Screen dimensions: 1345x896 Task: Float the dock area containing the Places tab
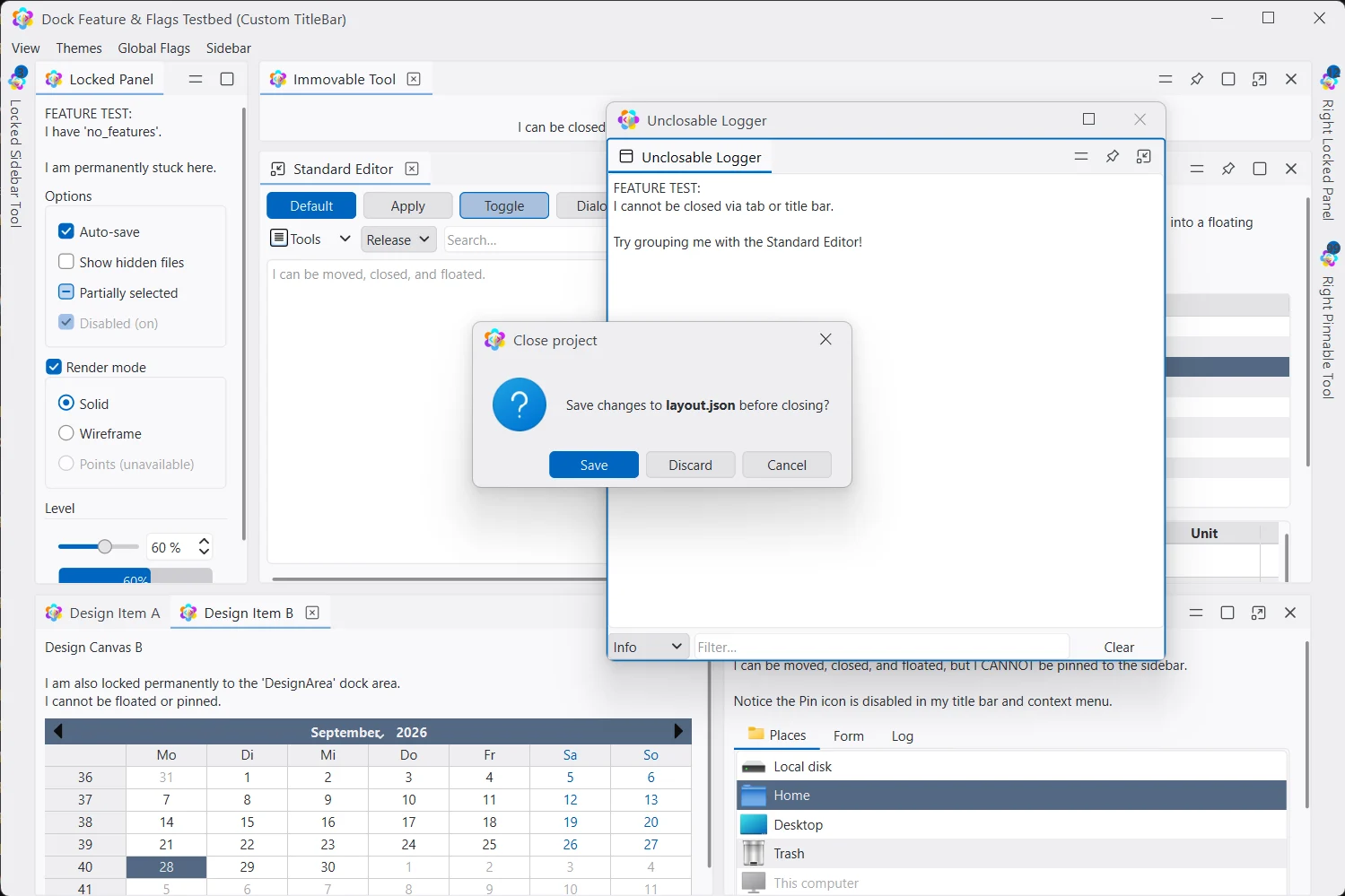point(1259,613)
